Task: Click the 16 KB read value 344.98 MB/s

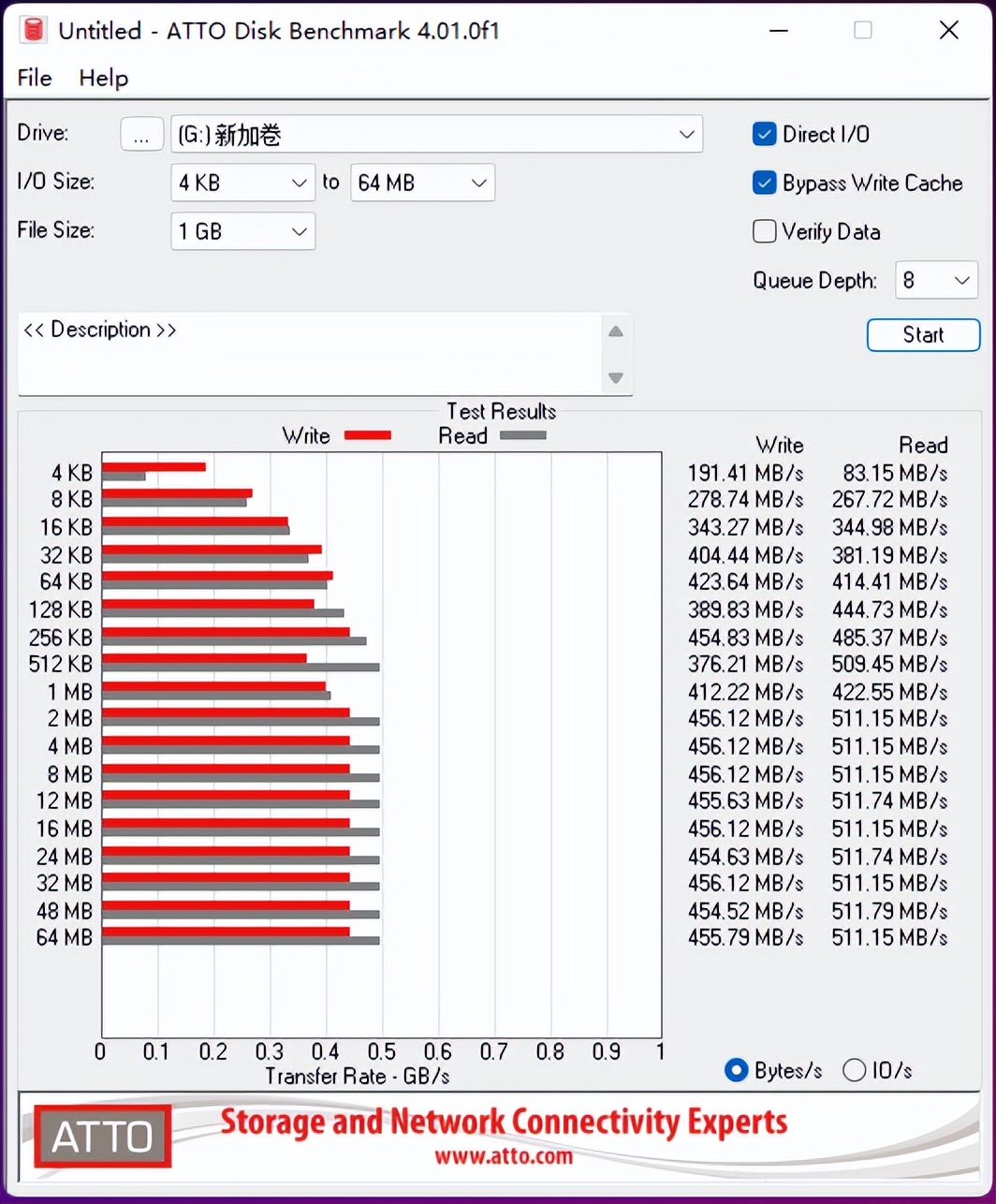Action: (x=889, y=527)
